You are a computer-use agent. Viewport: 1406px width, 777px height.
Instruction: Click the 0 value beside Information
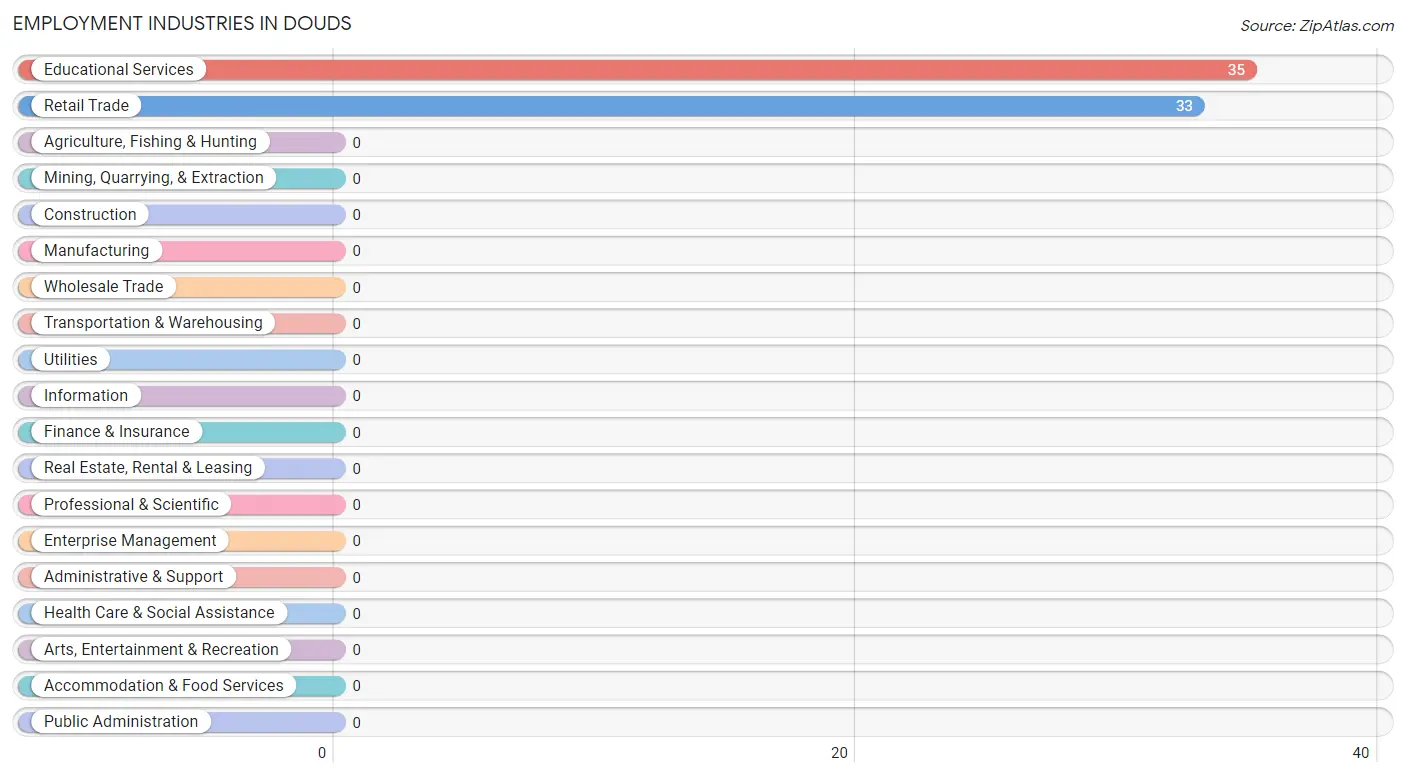tap(356, 396)
